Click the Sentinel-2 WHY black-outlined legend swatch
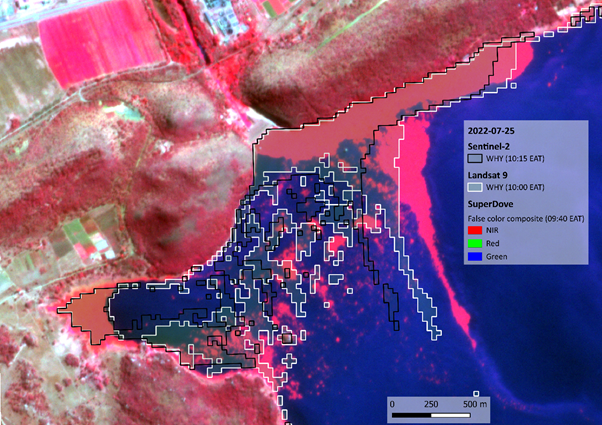This screenshot has height=425, width=602. [x=475, y=158]
